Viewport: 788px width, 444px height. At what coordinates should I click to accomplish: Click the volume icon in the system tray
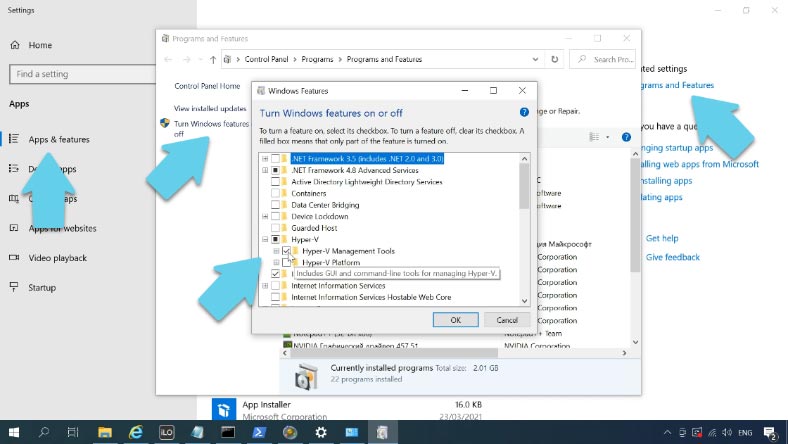[x=727, y=432]
